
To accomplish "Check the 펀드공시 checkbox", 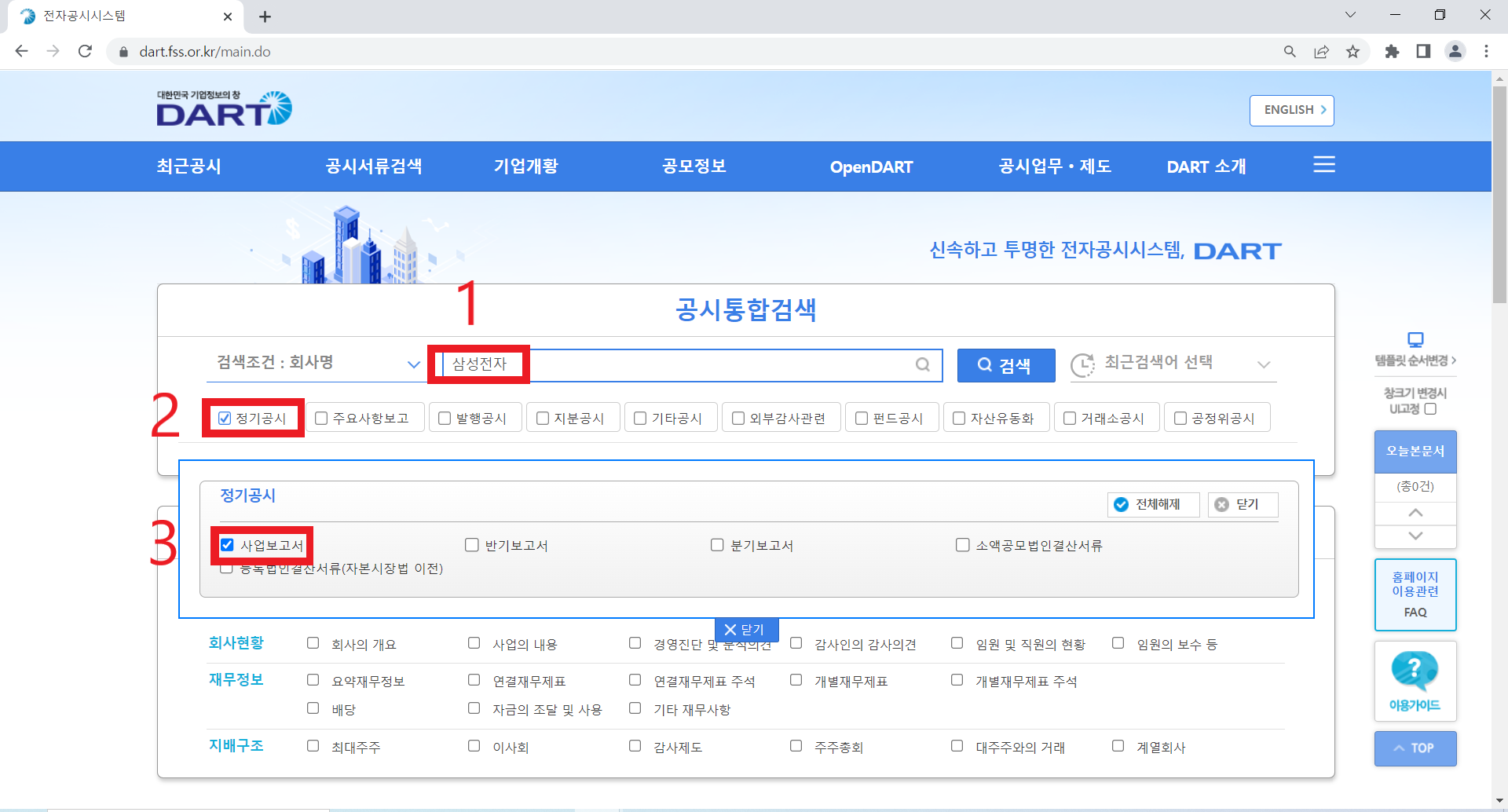I will (862, 418).
